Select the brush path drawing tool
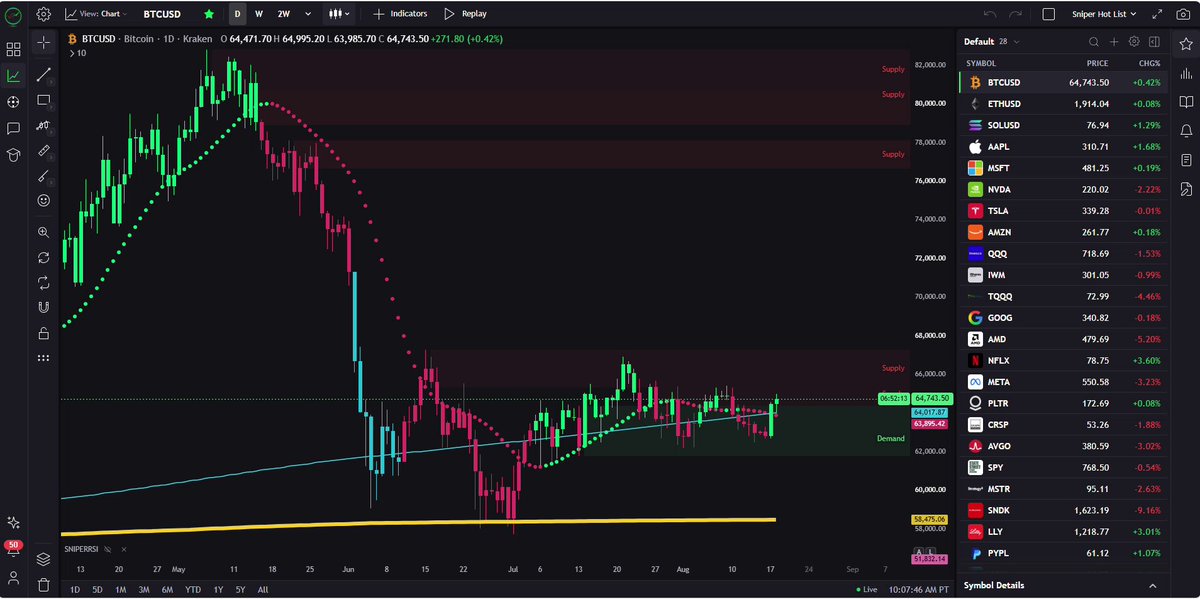Screen dimensions: 1200x599 click(43, 126)
